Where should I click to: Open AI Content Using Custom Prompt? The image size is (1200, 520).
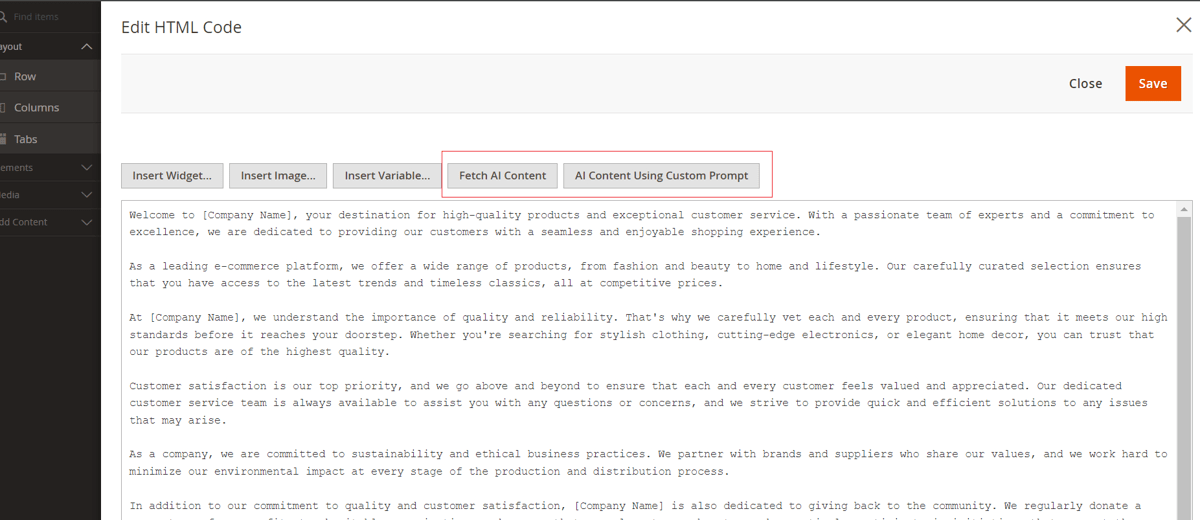coord(661,176)
